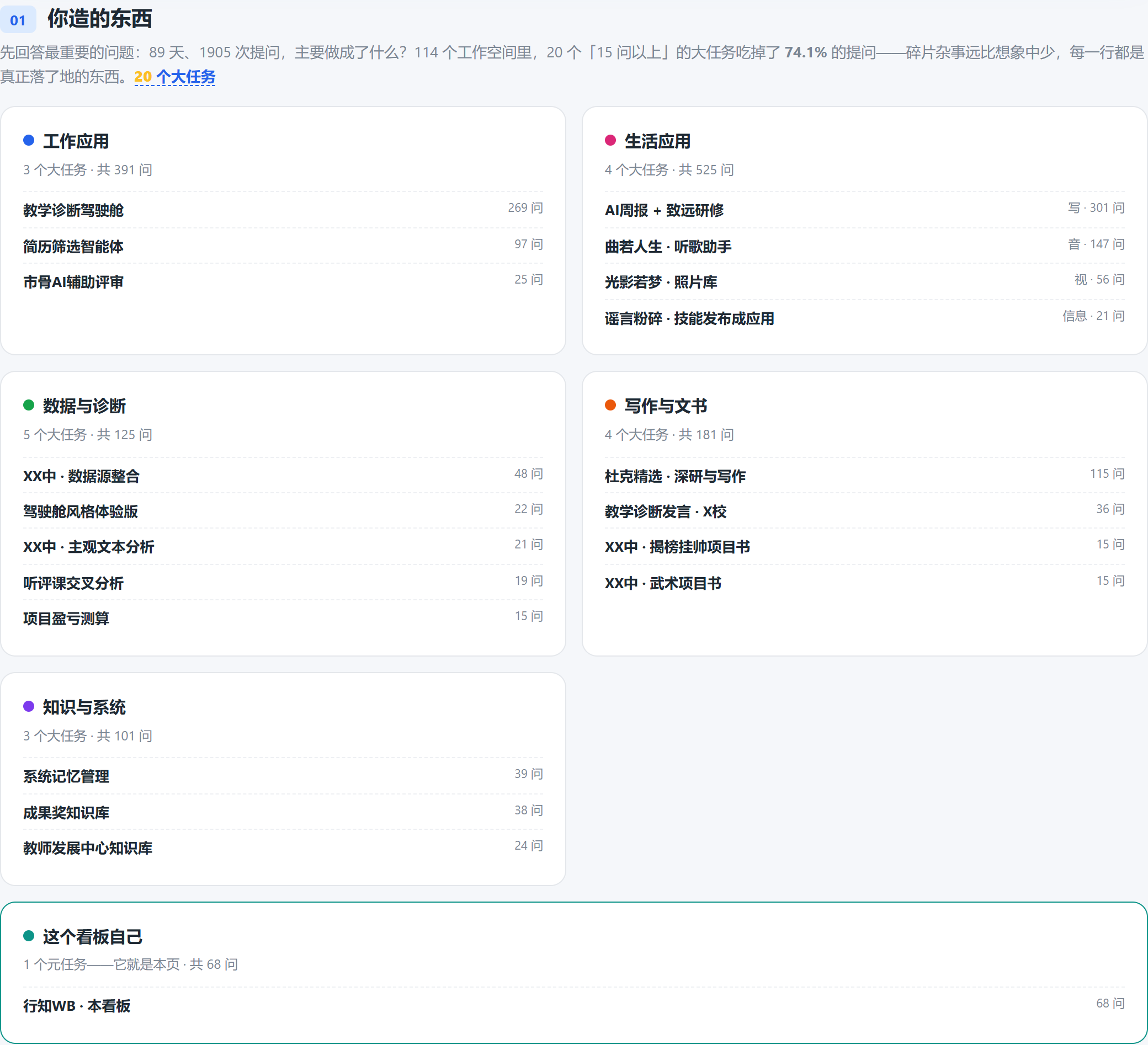This screenshot has height=1045, width=1148.
Task: Select the 'XX中 · 数据源整合' row
Action: tap(283, 476)
